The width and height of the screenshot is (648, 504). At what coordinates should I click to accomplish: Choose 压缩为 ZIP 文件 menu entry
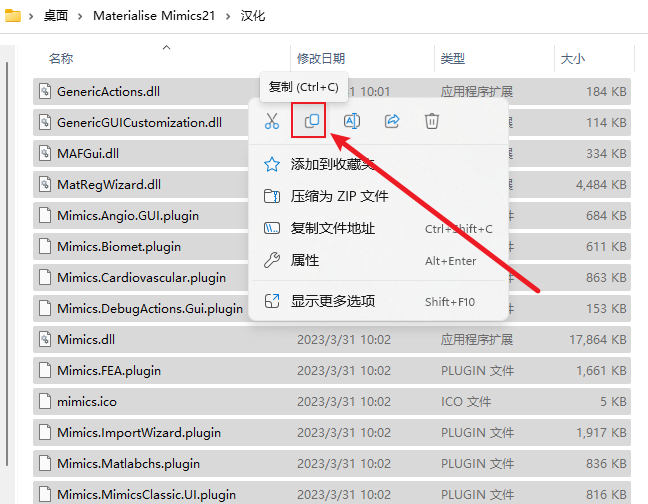click(x=378, y=196)
